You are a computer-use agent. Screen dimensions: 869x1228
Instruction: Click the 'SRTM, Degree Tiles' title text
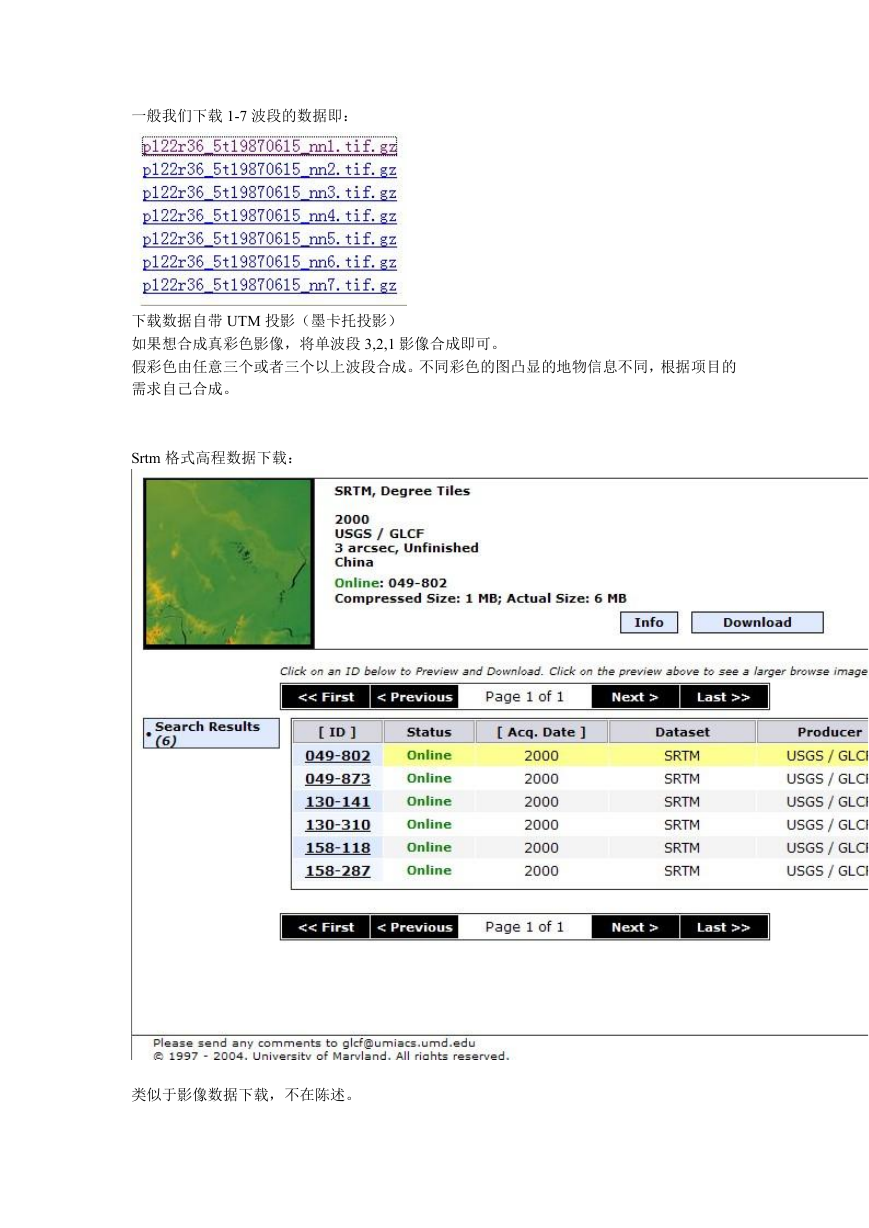point(402,491)
